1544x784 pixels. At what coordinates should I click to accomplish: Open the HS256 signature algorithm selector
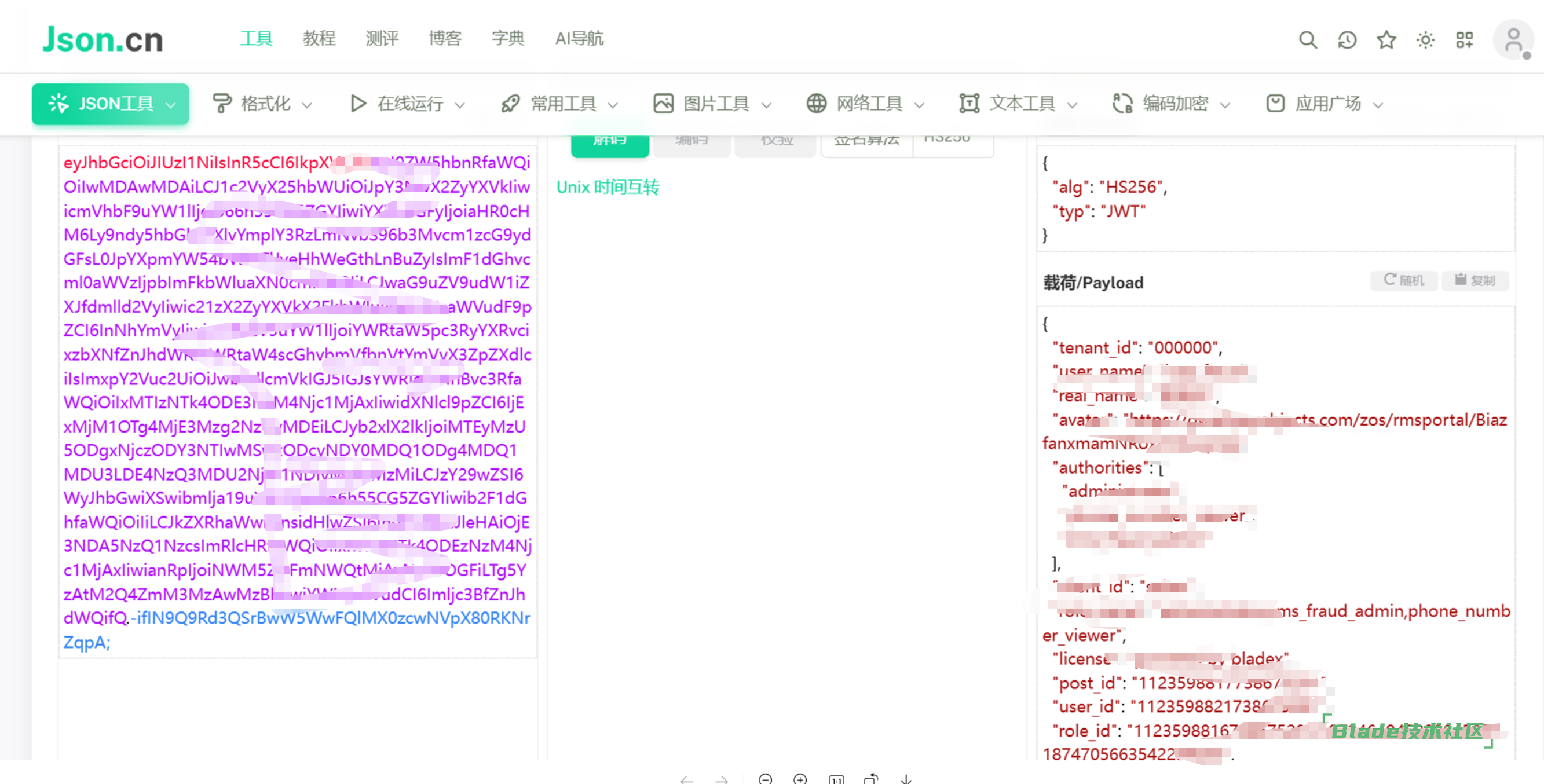[x=953, y=146]
